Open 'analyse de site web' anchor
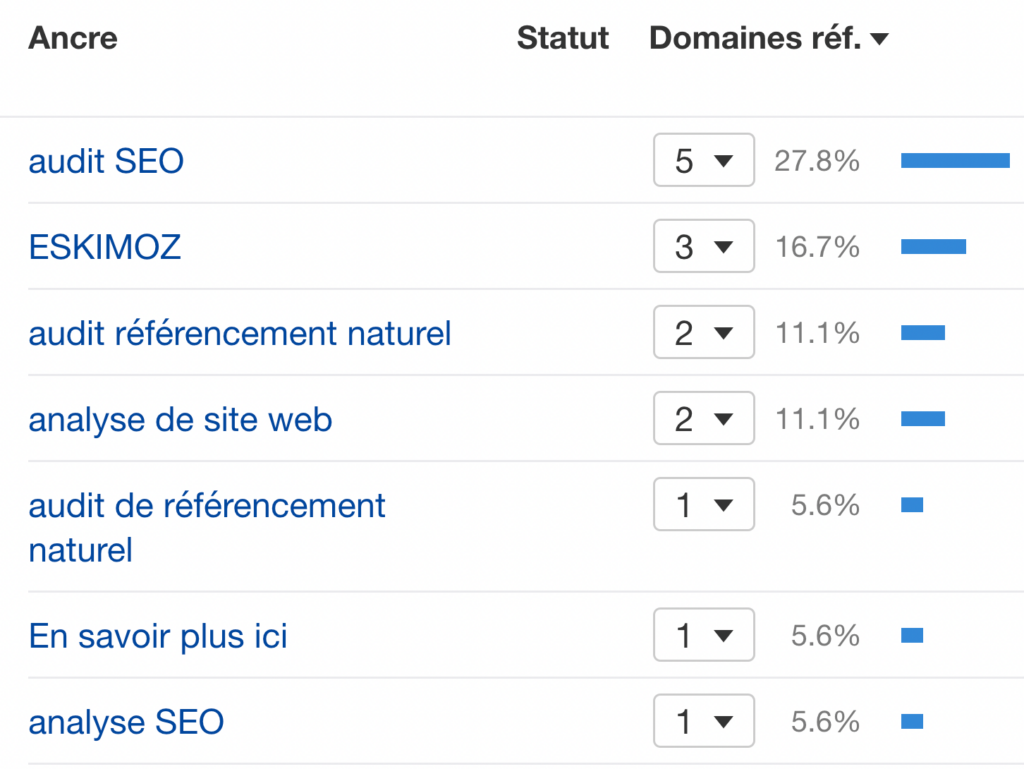1024x769 pixels. coord(180,420)
